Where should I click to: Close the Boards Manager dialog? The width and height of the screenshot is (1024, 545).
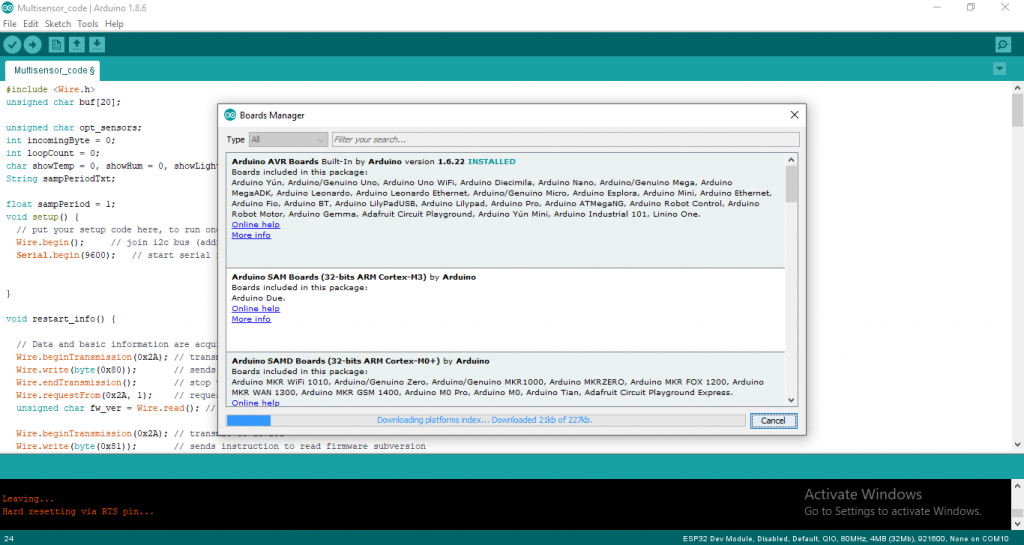pyautogui.click(x=794, y=114)
